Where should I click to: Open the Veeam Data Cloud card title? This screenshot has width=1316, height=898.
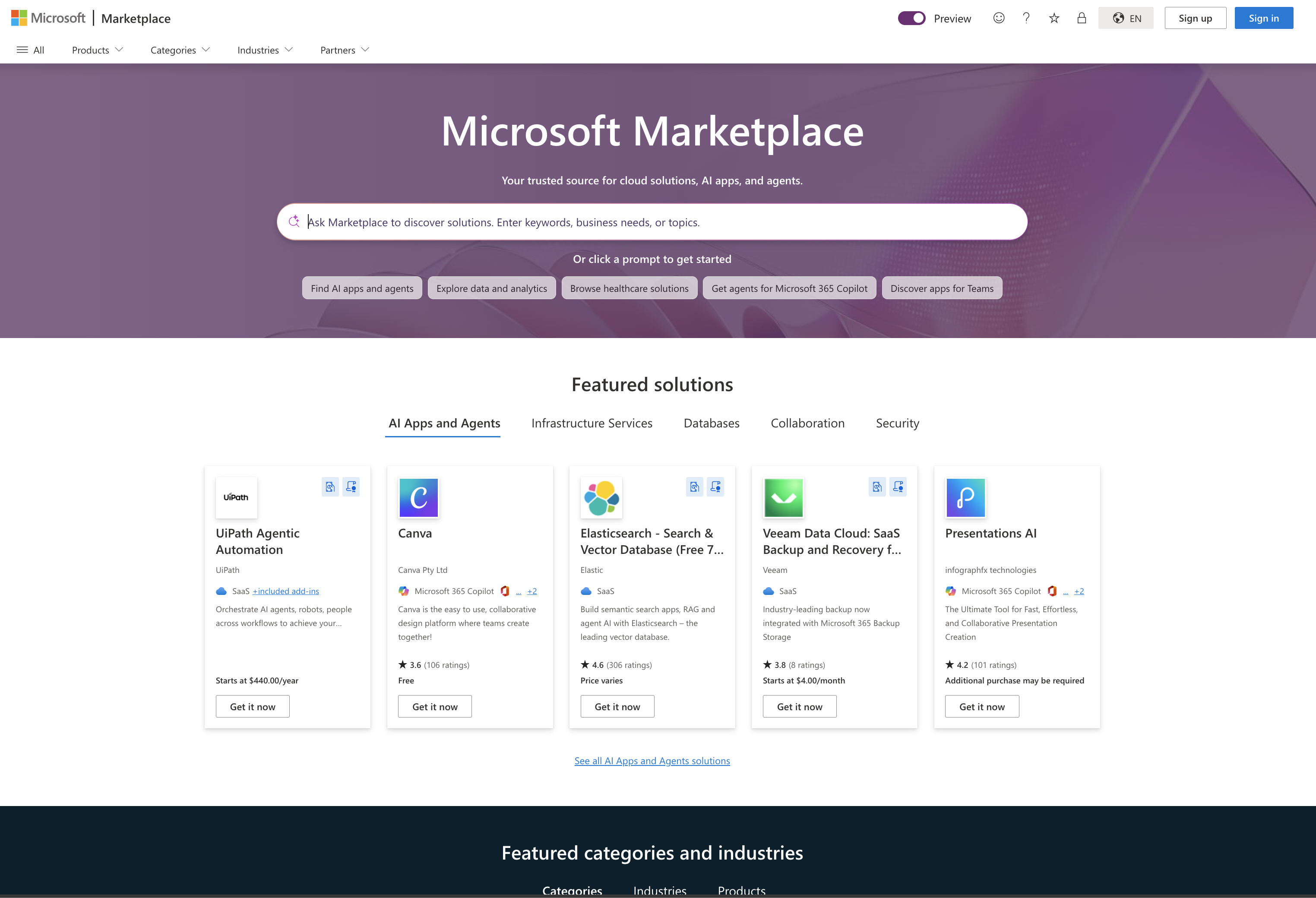(x=832, y=541)
